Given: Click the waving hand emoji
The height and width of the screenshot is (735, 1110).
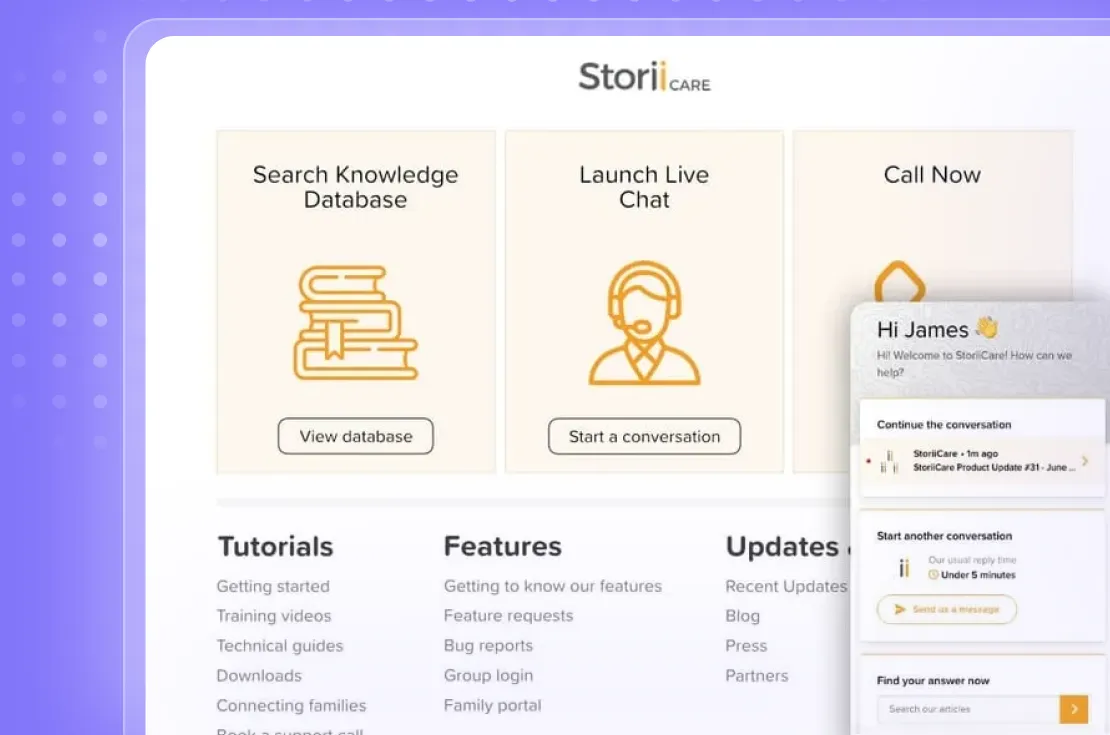Looking at the screenshot, I should pos(987,327).
